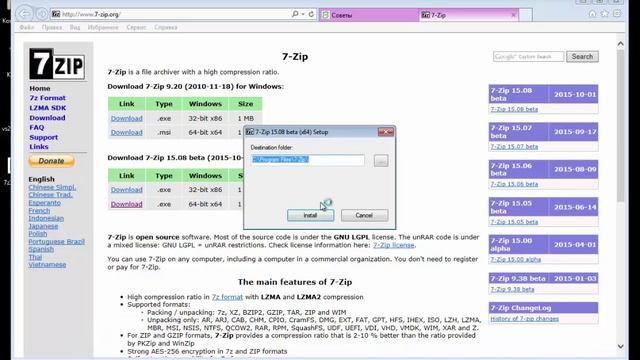Open the 7-Zip license link
640x360 pixels.
393,245
